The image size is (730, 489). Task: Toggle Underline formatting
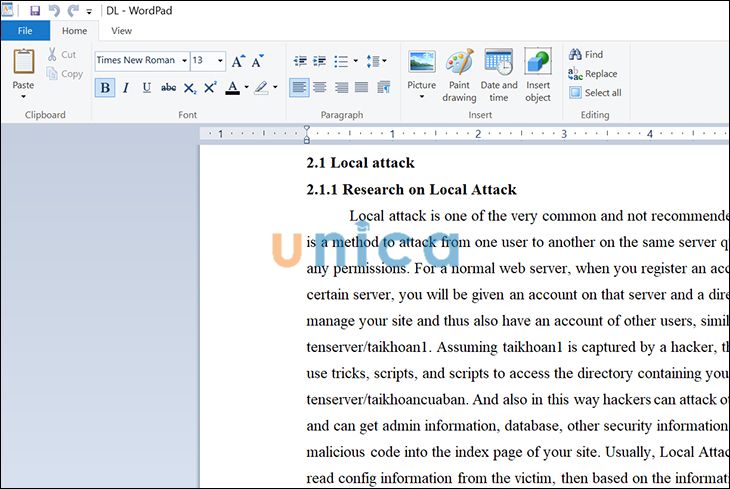point(147,88)
